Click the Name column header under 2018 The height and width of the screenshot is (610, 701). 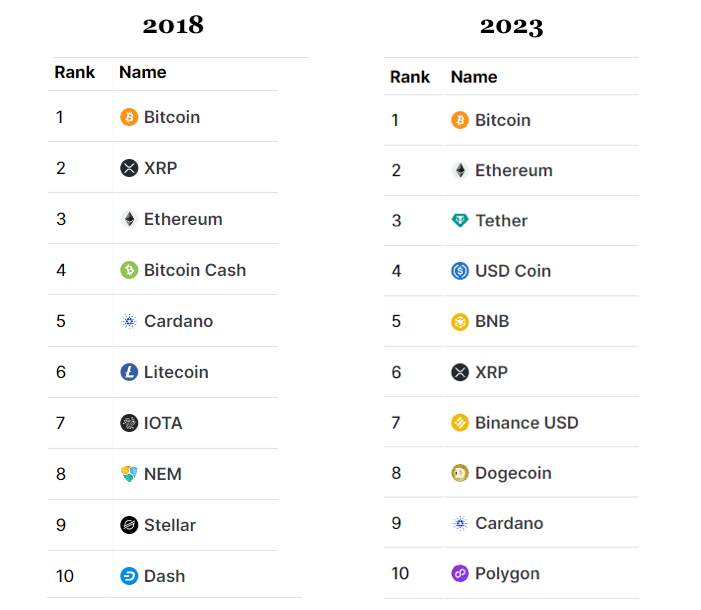[x=142, y=72]
